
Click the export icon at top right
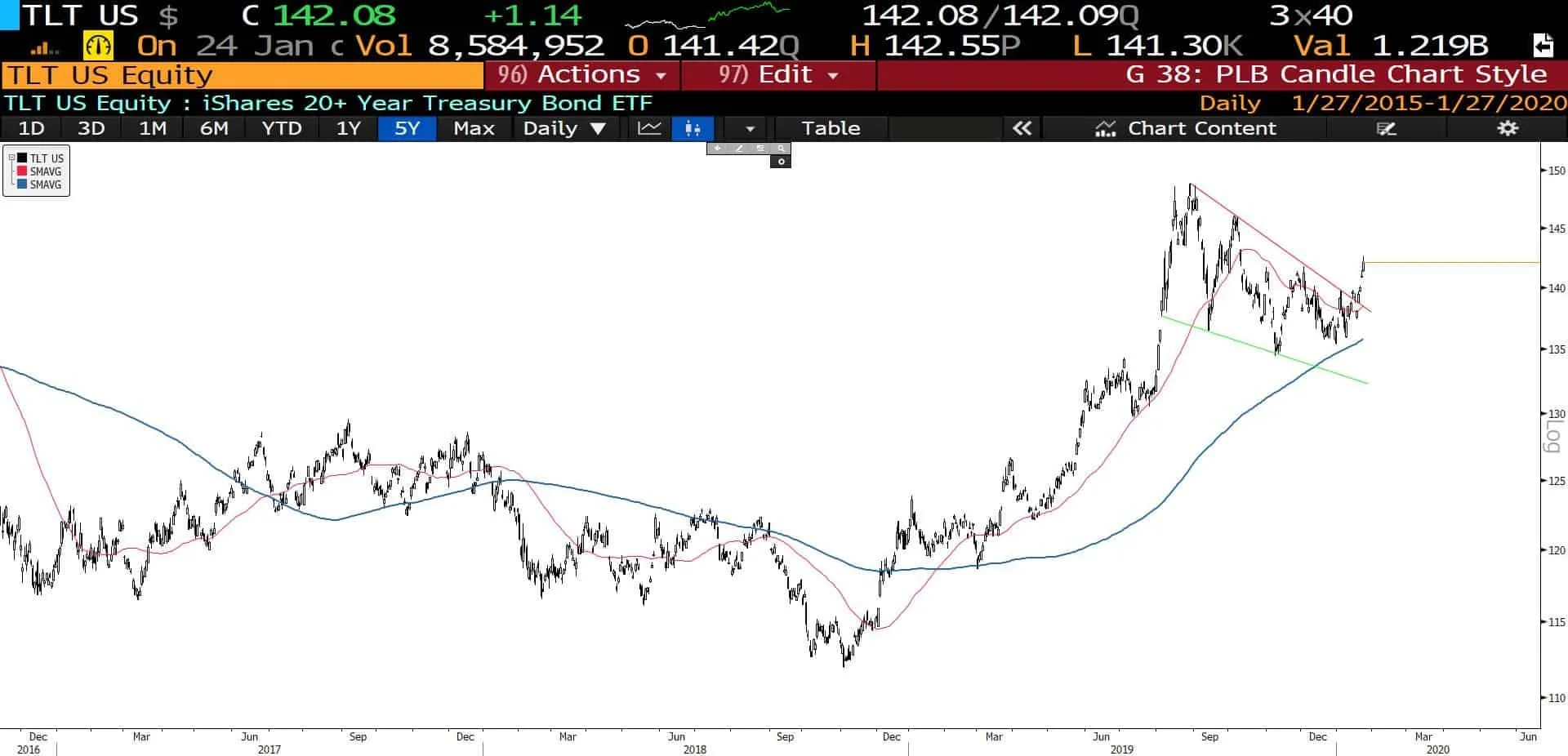click(x=1543, y=45)
